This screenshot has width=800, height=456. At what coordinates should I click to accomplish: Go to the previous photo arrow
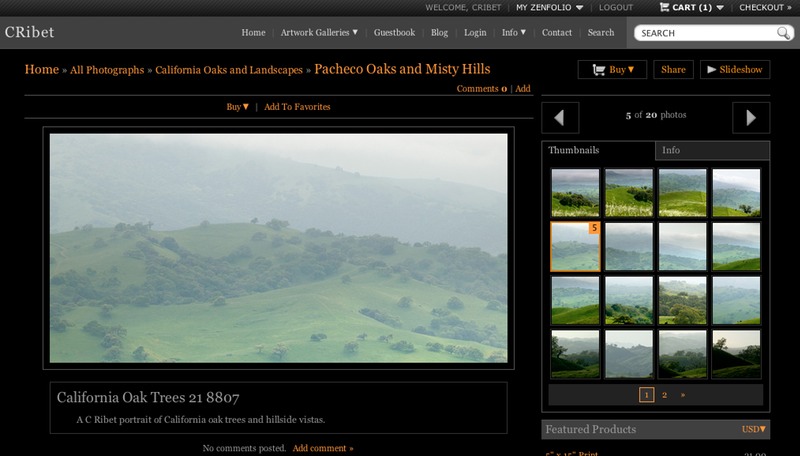(560, 118)
